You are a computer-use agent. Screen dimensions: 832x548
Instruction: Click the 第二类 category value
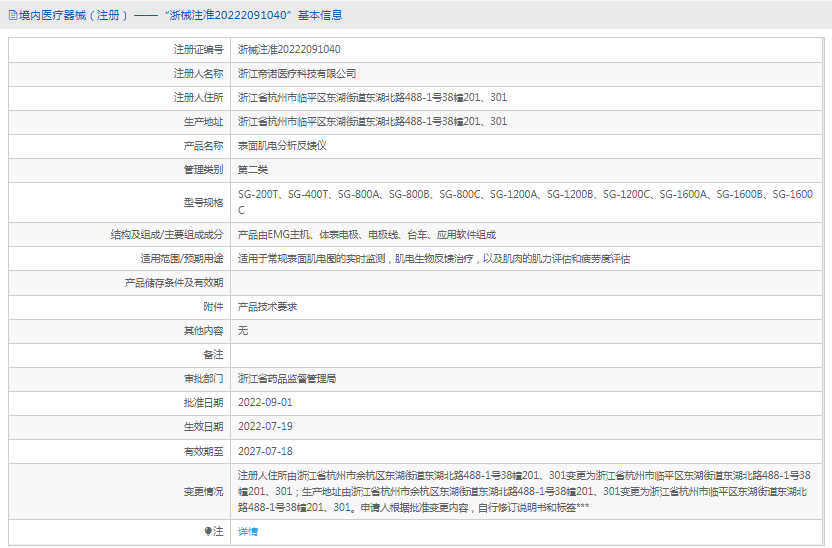tap(253, 170)
